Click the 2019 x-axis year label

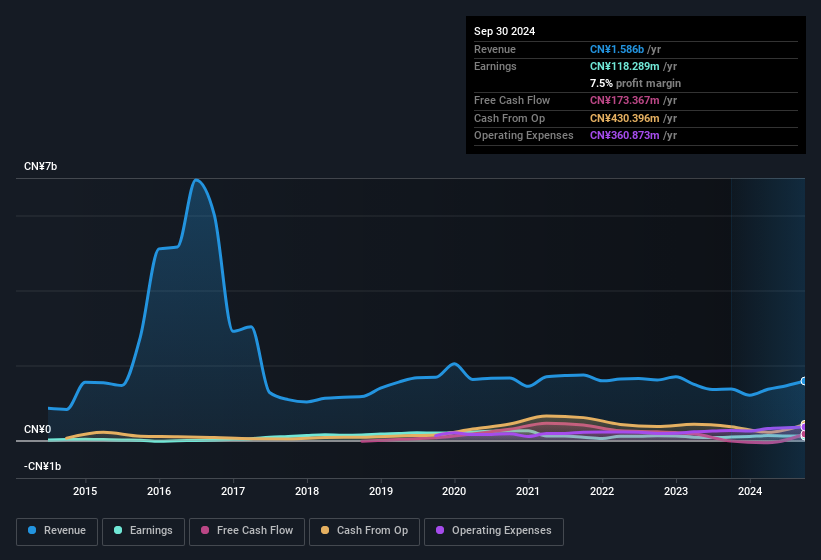tap(381, 491)
